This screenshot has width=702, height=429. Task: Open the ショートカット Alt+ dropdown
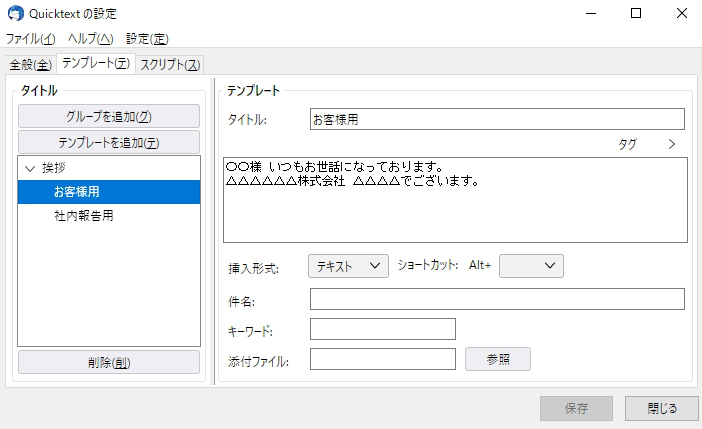(531, 265)
